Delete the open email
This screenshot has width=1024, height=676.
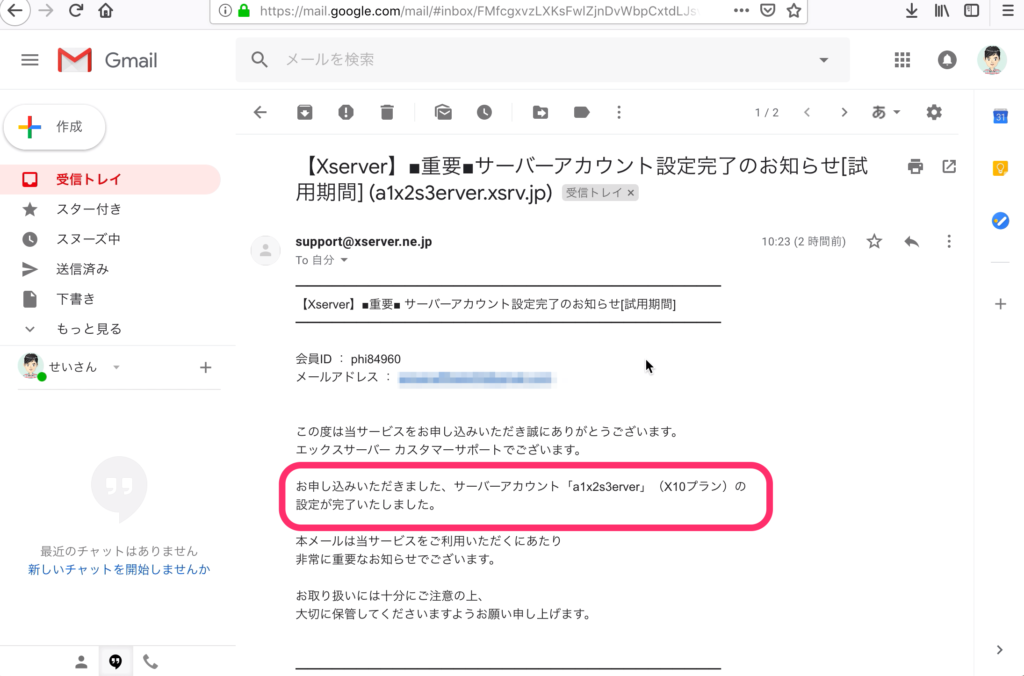tap(387, 112)
